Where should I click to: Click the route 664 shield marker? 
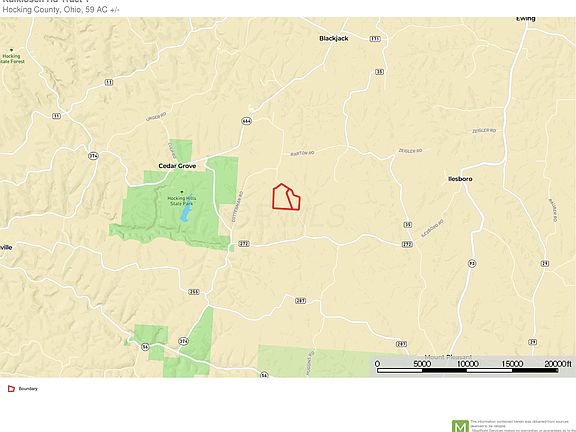coord(246,121)
